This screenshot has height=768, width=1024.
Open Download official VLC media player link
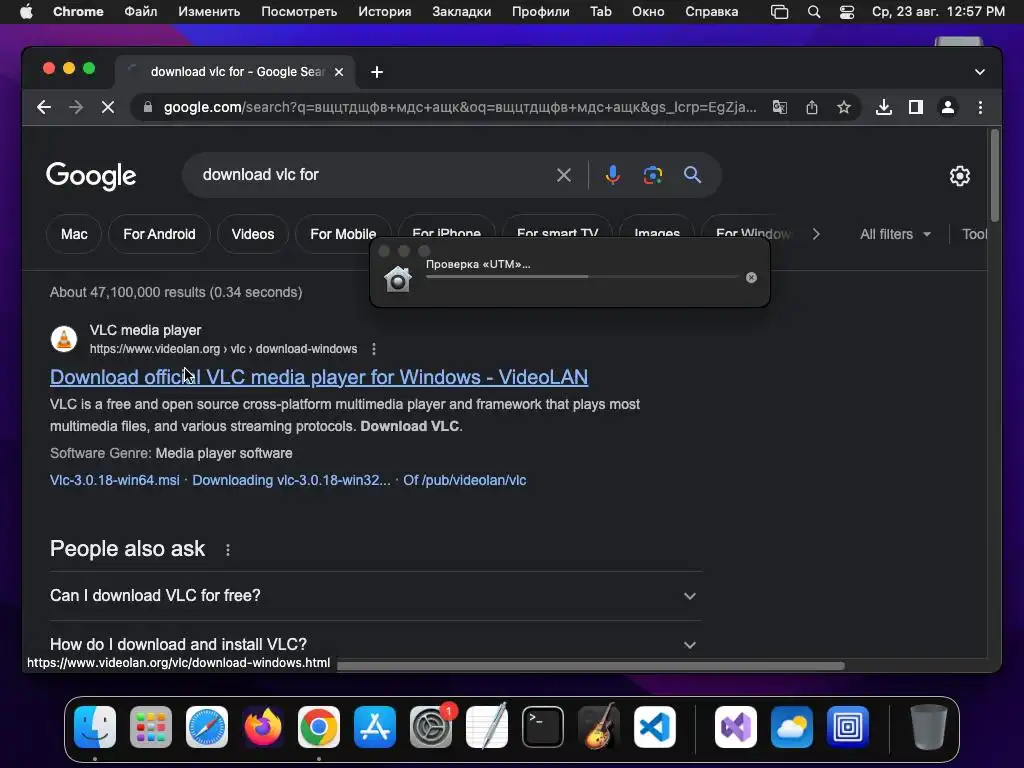click(319, 377)
